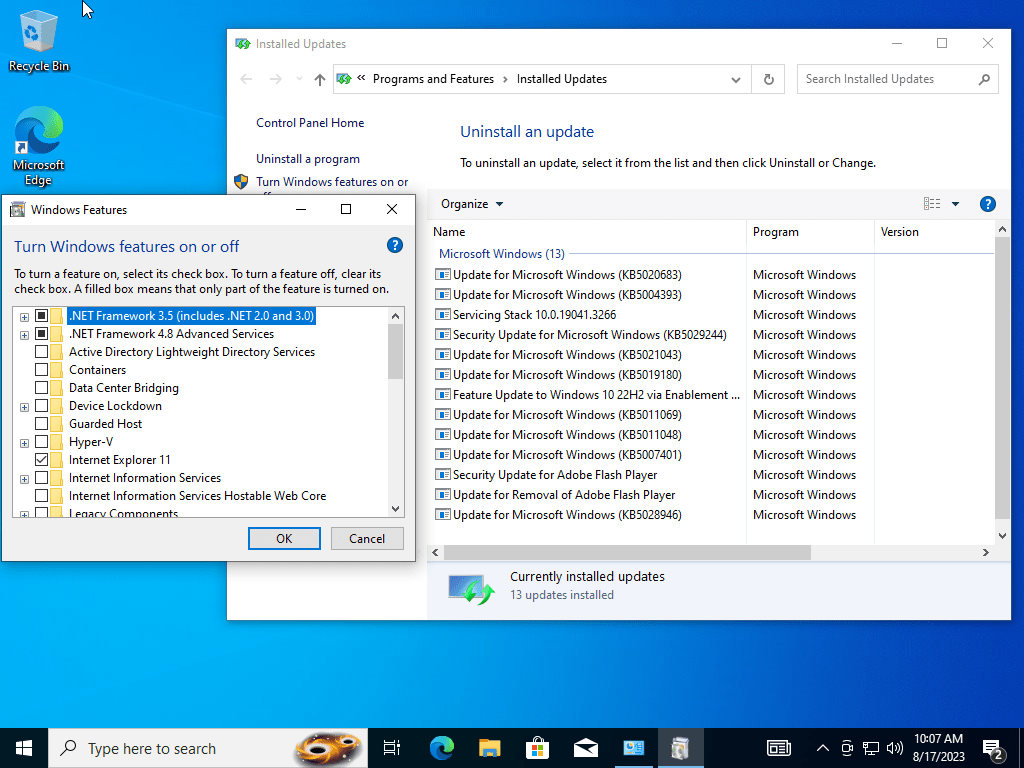The width and height of the screenshot is (1024, 768).
Task: Go forward in Installed Updates window
Action: 276,79
